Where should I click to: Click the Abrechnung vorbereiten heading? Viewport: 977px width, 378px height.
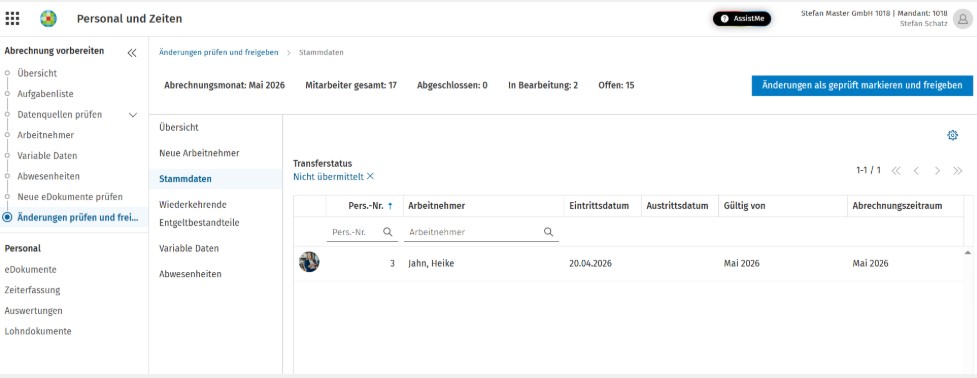54,51
